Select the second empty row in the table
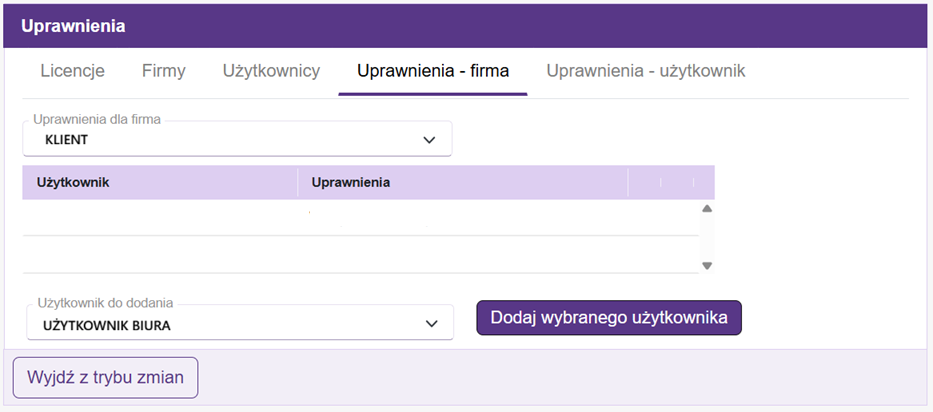The image size is (933, 412). pos(360,254)
